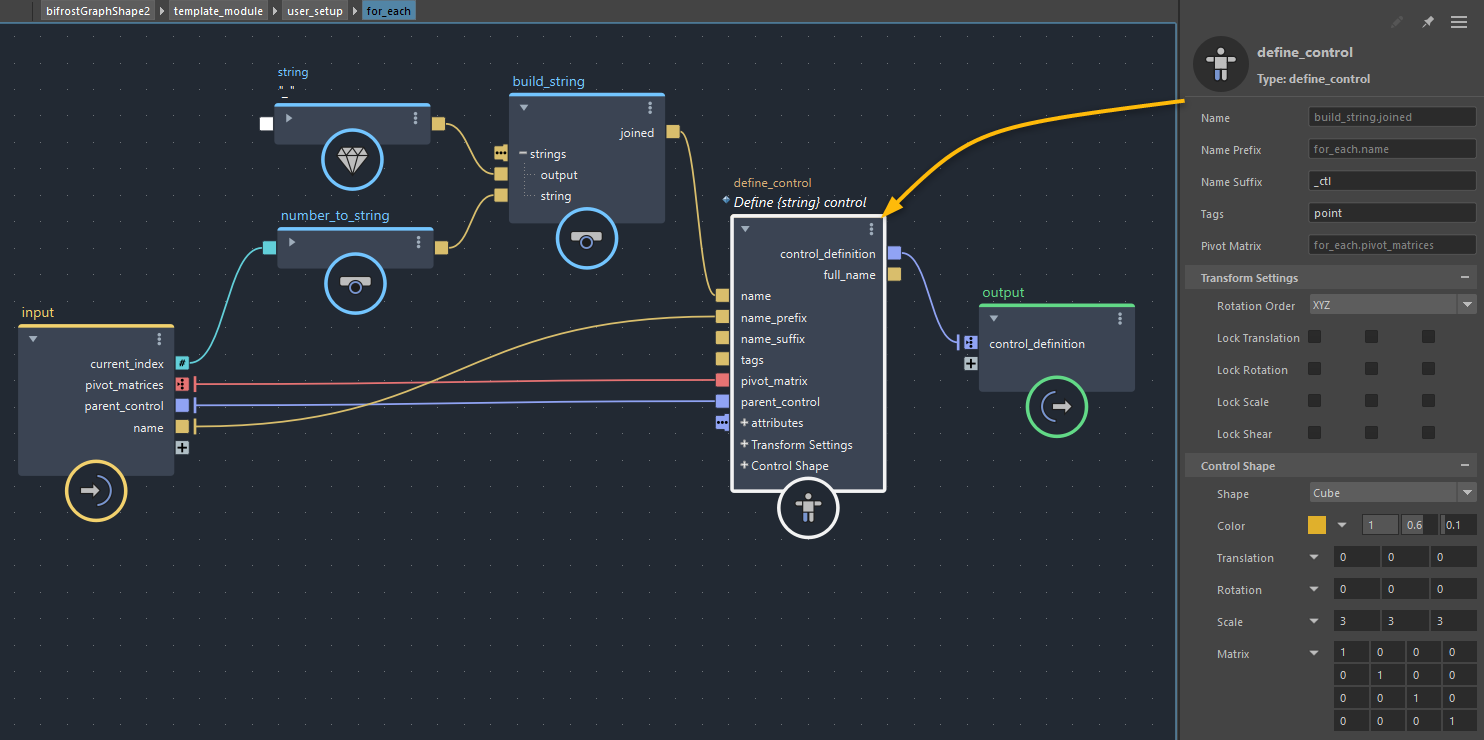Open the Shape dropdown set to Cube
Screen dimensions: 1484x740
point(1392,493)
